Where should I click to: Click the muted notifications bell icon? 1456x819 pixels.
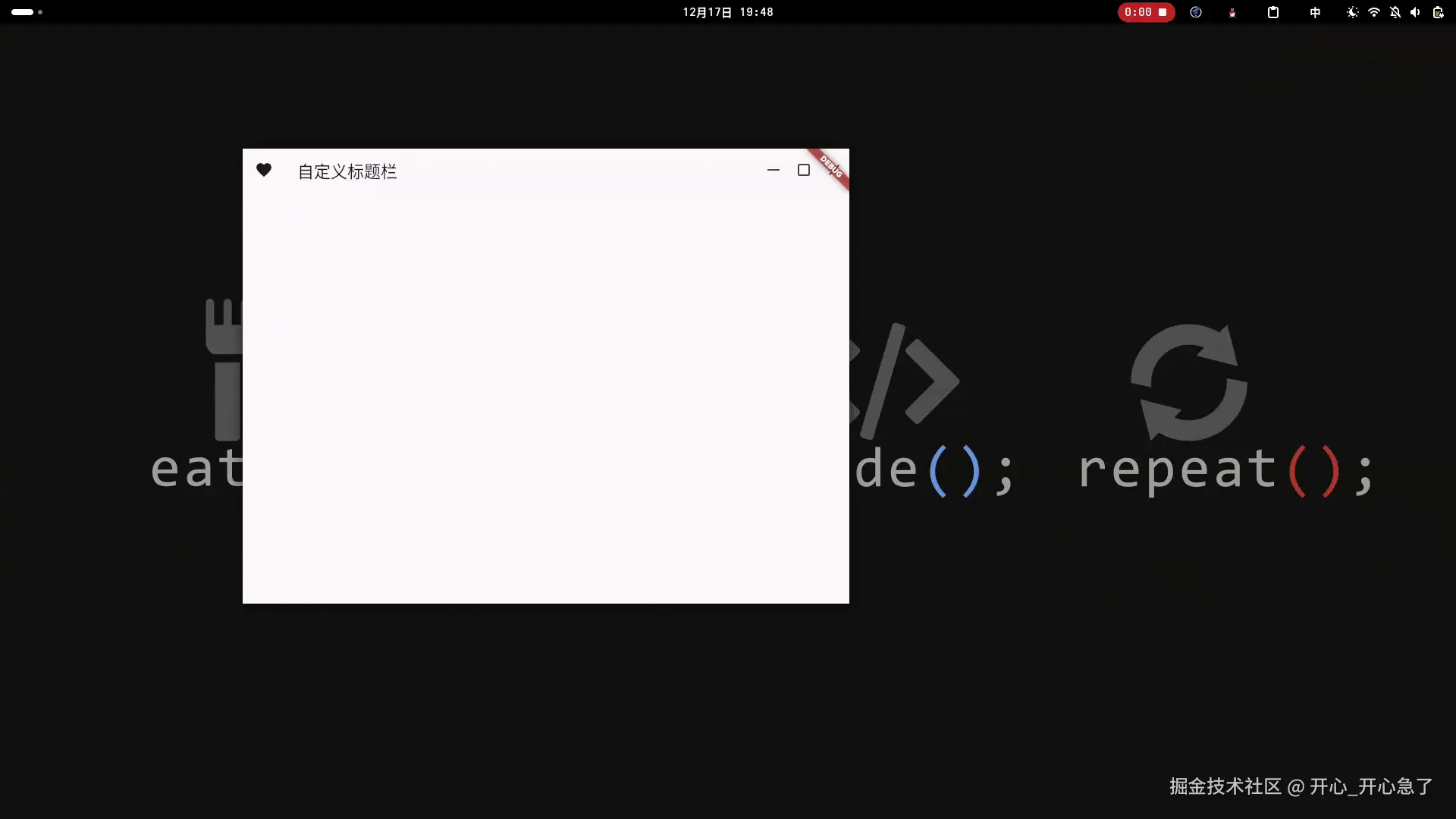point(1395,12)
